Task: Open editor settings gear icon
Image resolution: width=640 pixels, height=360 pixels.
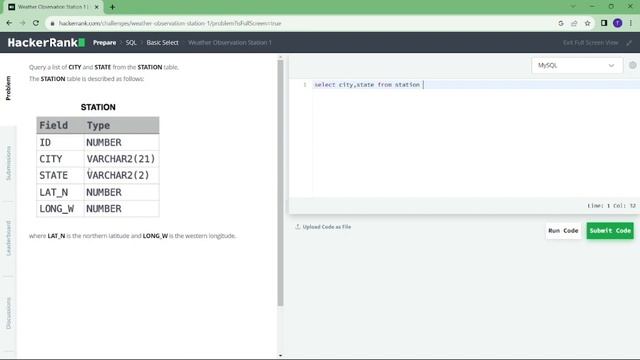Action: 633,65
